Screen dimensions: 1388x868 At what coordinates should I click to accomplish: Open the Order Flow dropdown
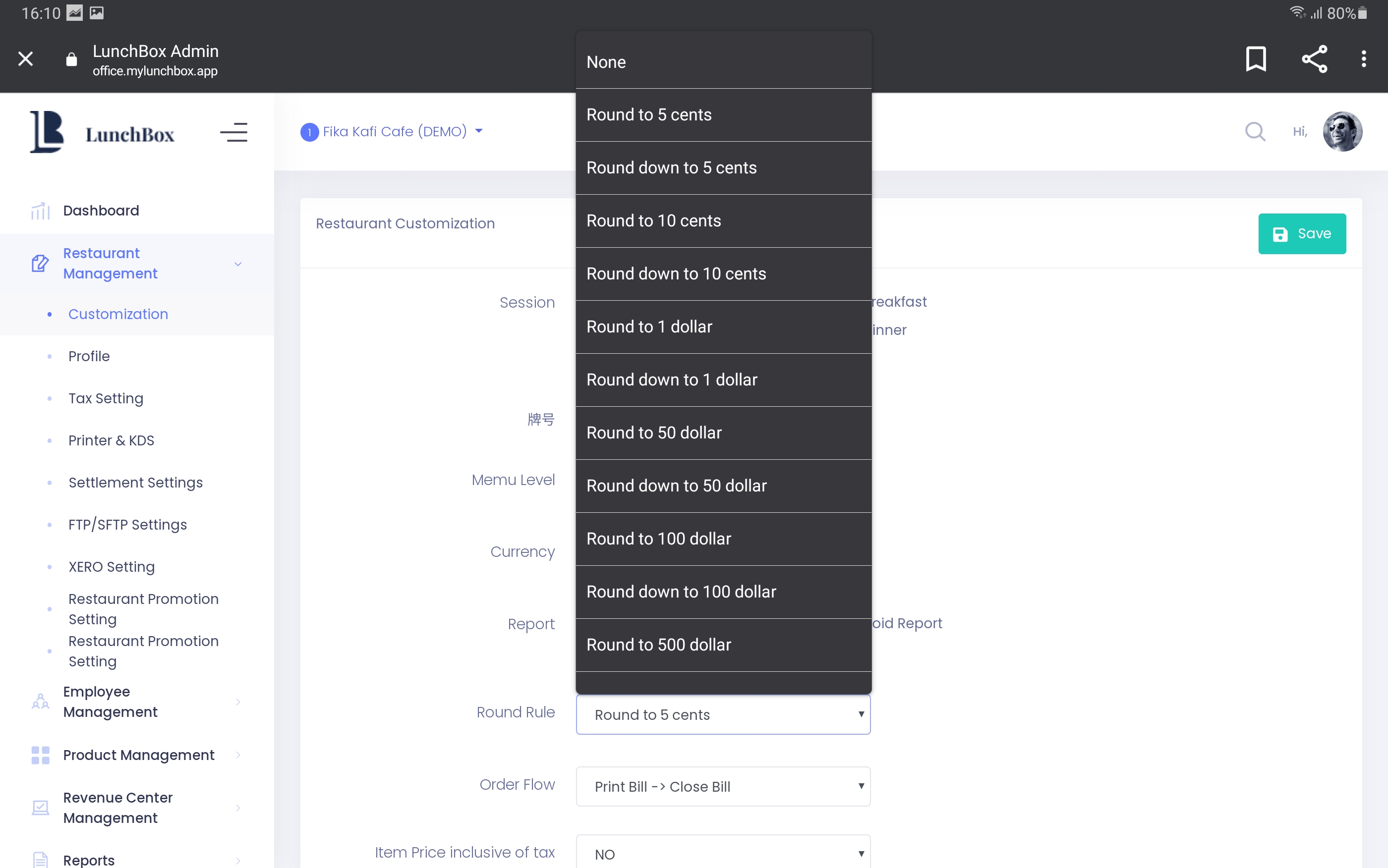click(723, 786)
